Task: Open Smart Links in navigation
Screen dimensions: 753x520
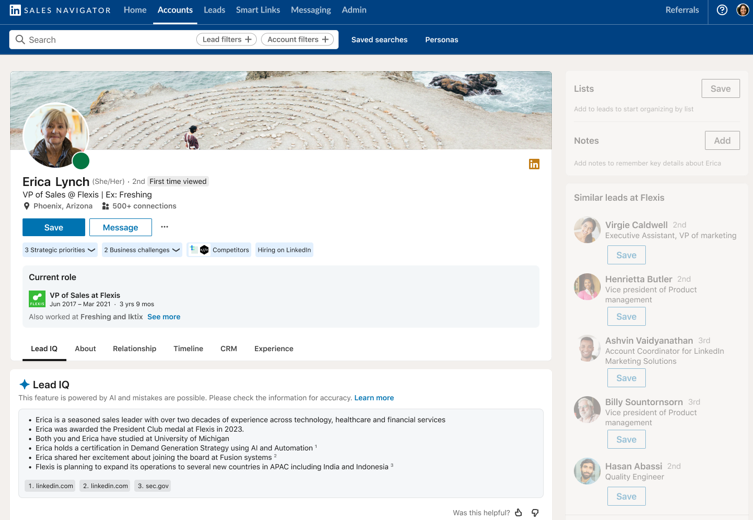Action: (258, 10)
